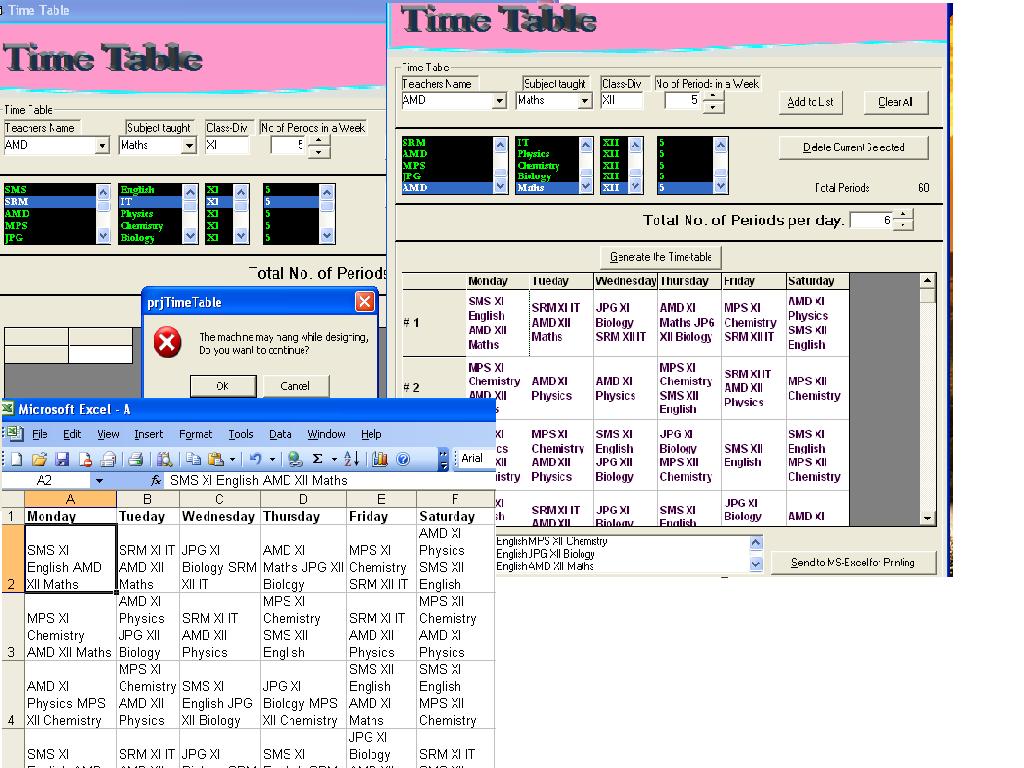Open a file using Excel's Open folder icon
Viewport: 1024px width, 768px height.
[39, 459]
